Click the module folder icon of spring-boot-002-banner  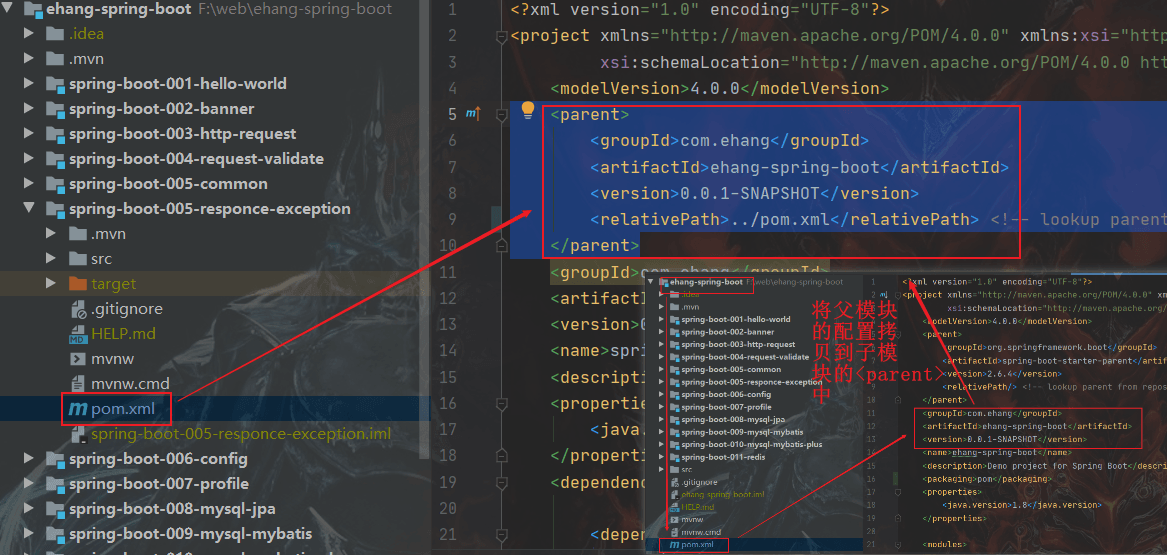55,109
